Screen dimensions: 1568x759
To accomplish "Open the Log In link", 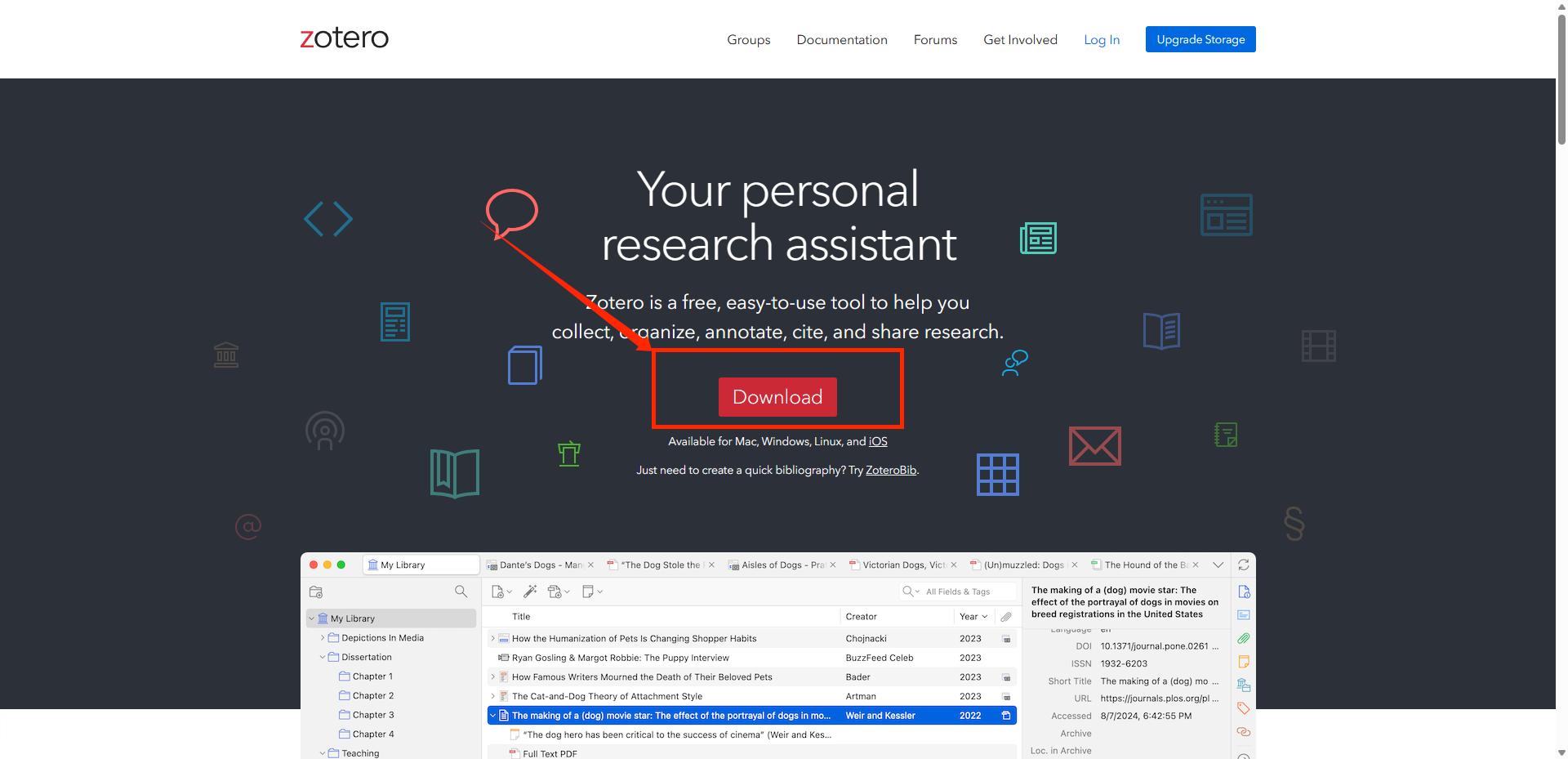I will 1102,40.
